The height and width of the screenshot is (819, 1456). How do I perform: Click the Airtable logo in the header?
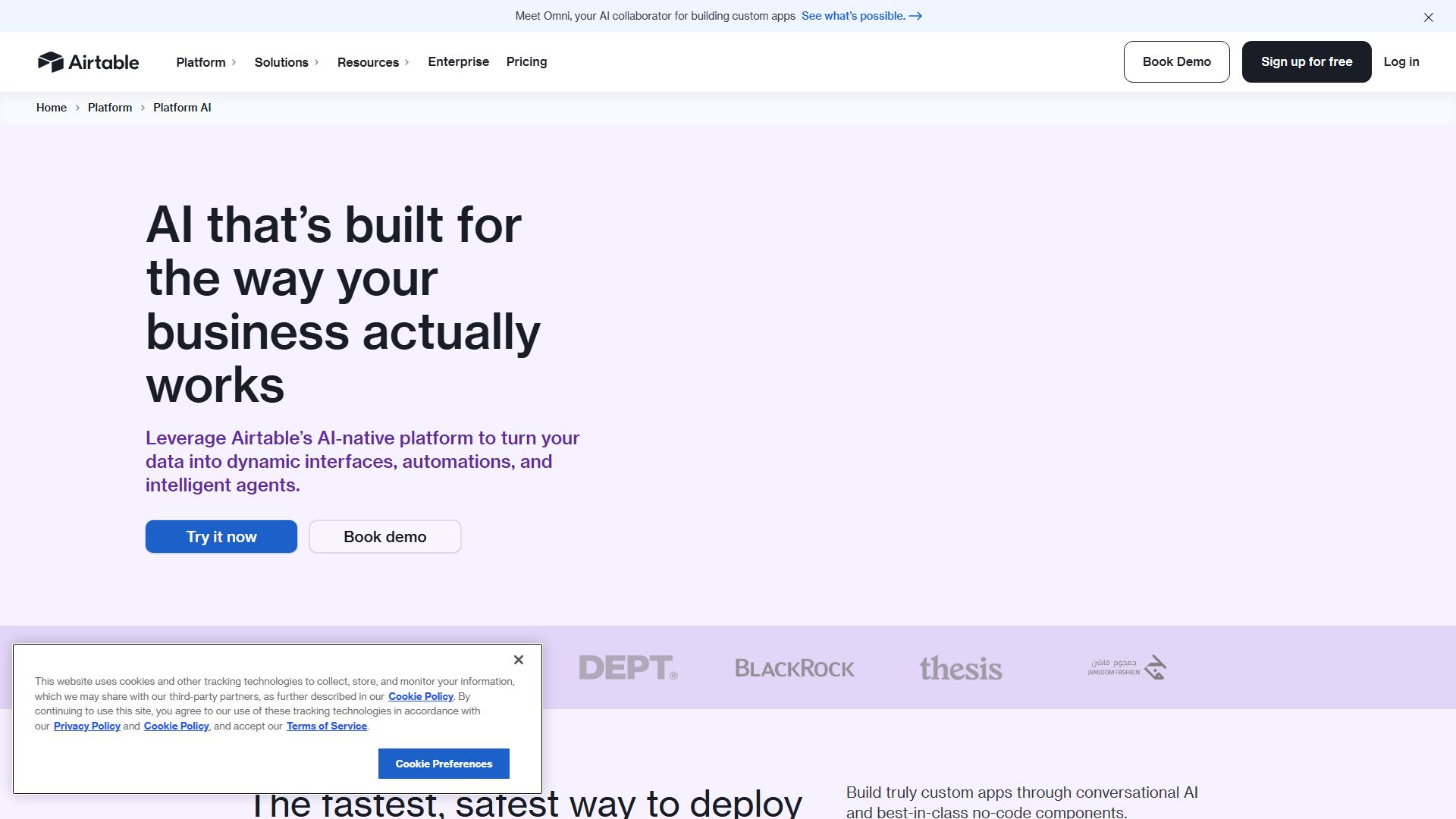[x=88, y=62]
